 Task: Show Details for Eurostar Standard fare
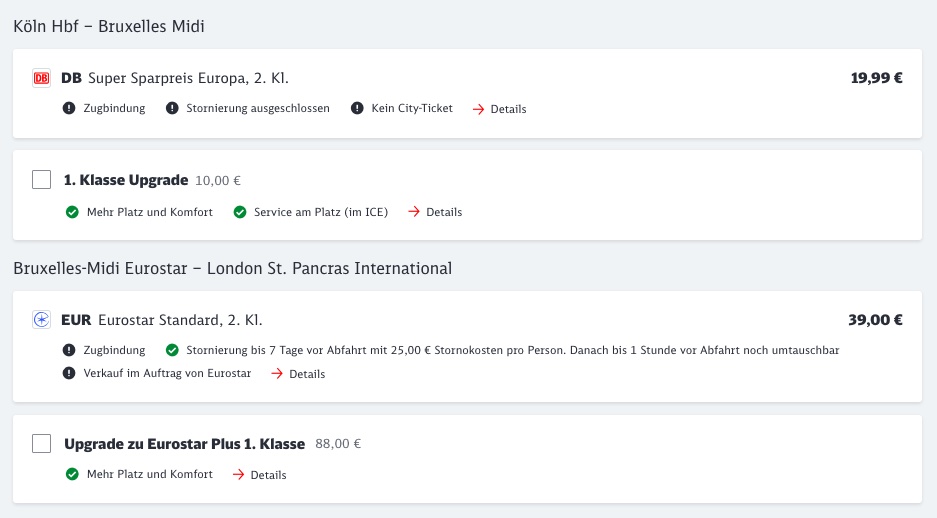[298, 374]
